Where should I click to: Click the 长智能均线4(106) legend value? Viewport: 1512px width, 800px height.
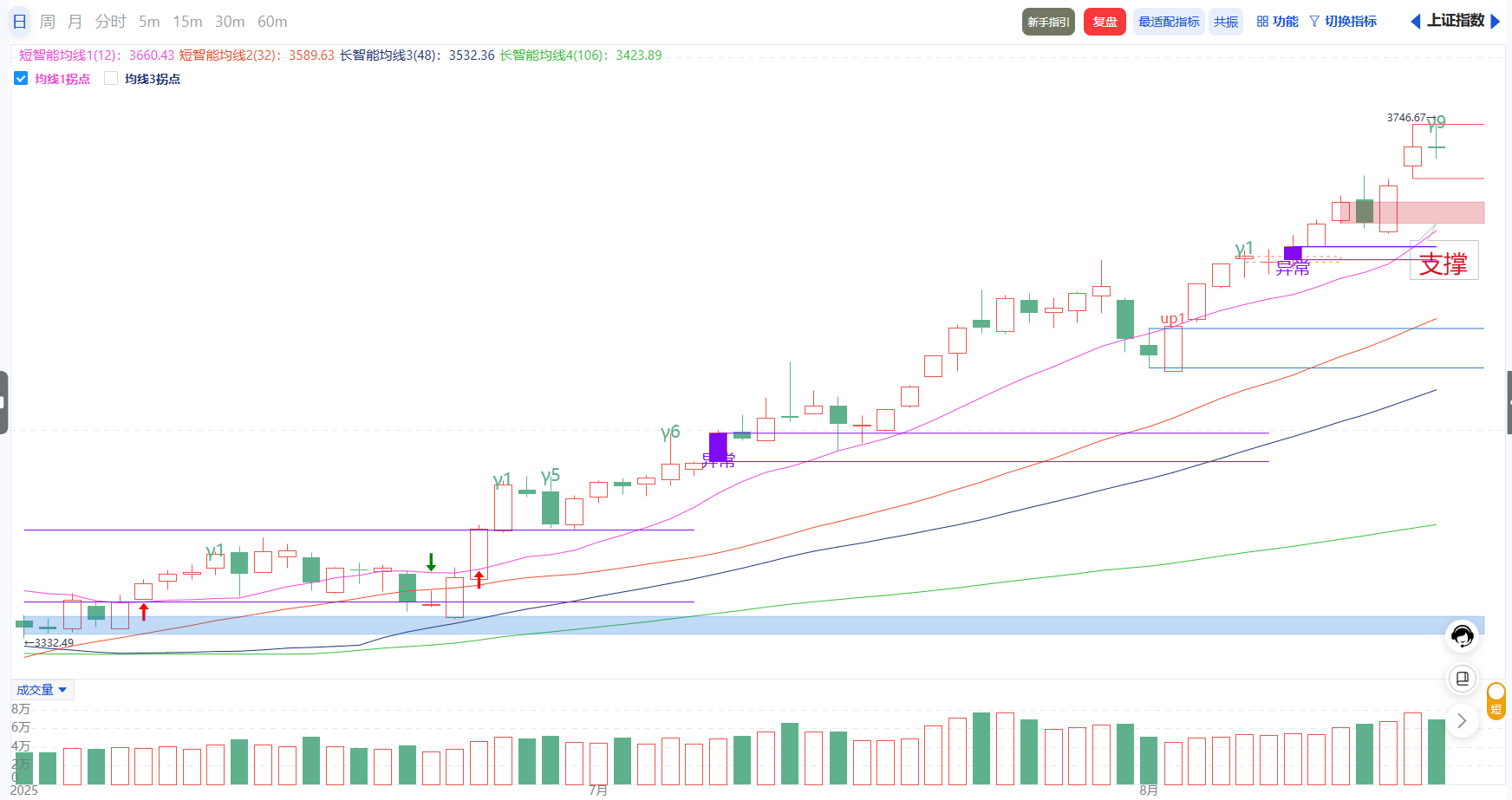coord(580,55)
